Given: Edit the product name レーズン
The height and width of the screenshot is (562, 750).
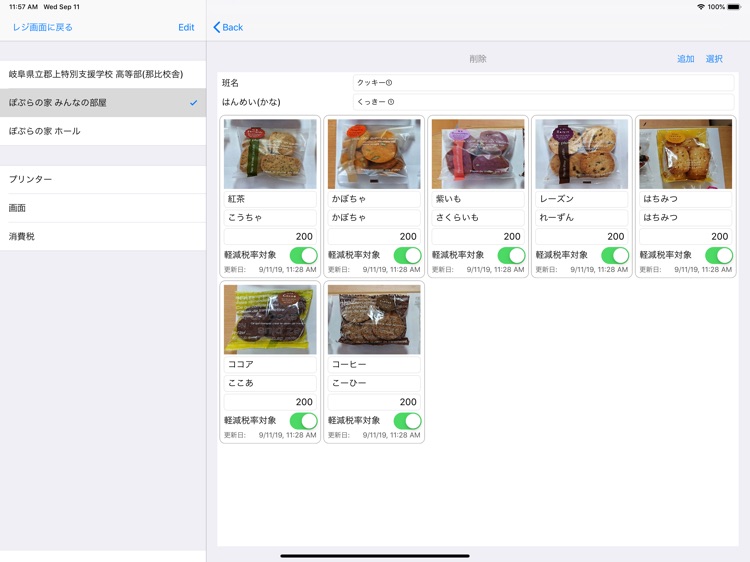Looking at the screenshot, I should pos(582,198).
